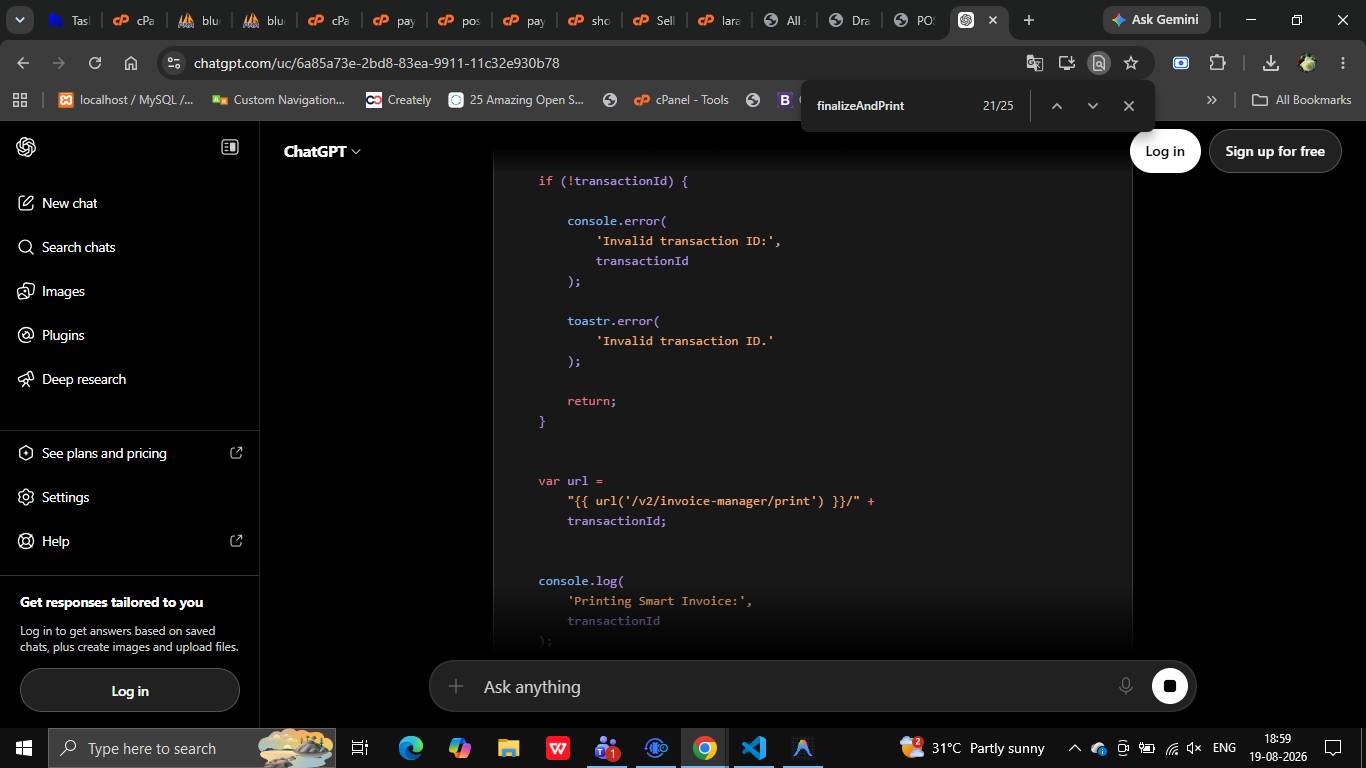Click the stop generating button
1366x768 pixels.
(x=1169, y=686)
